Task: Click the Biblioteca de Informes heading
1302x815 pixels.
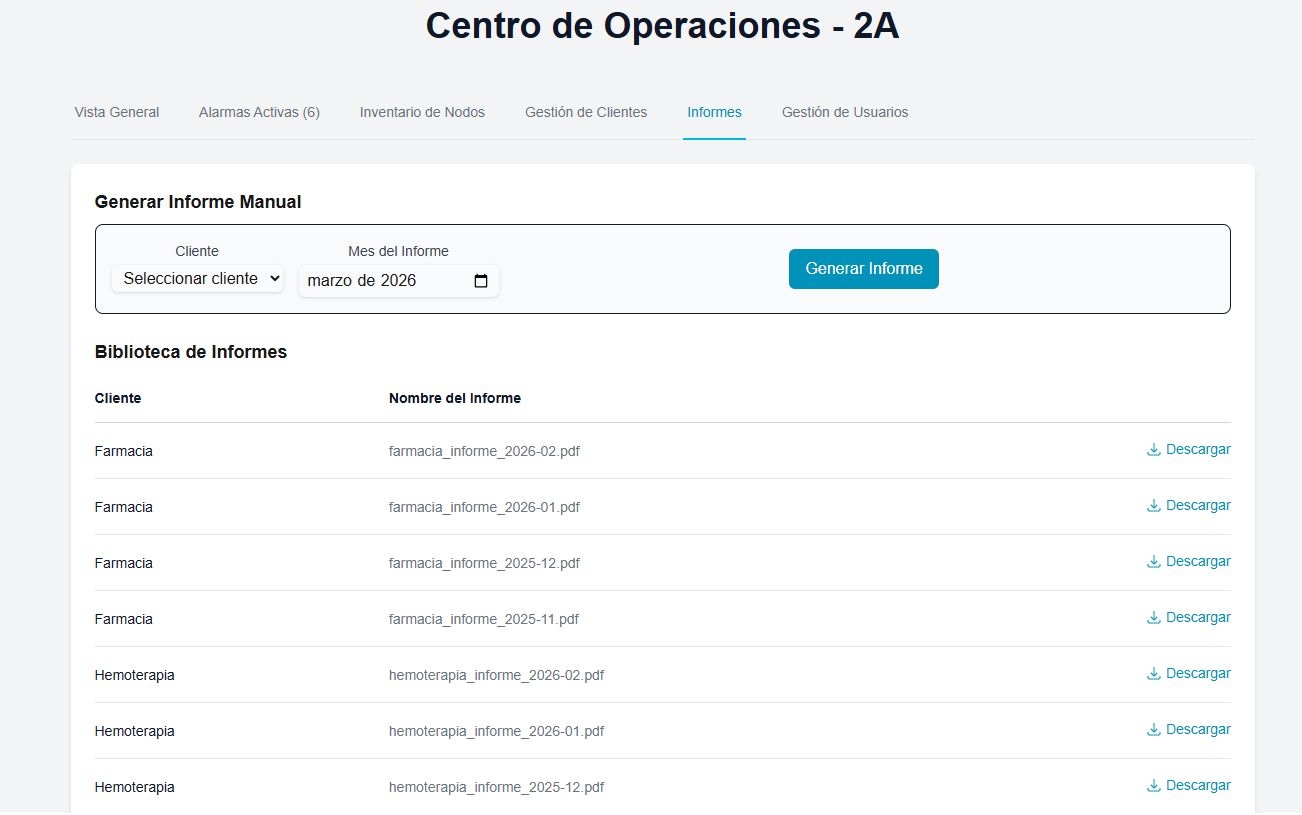Action: [191, 352]
